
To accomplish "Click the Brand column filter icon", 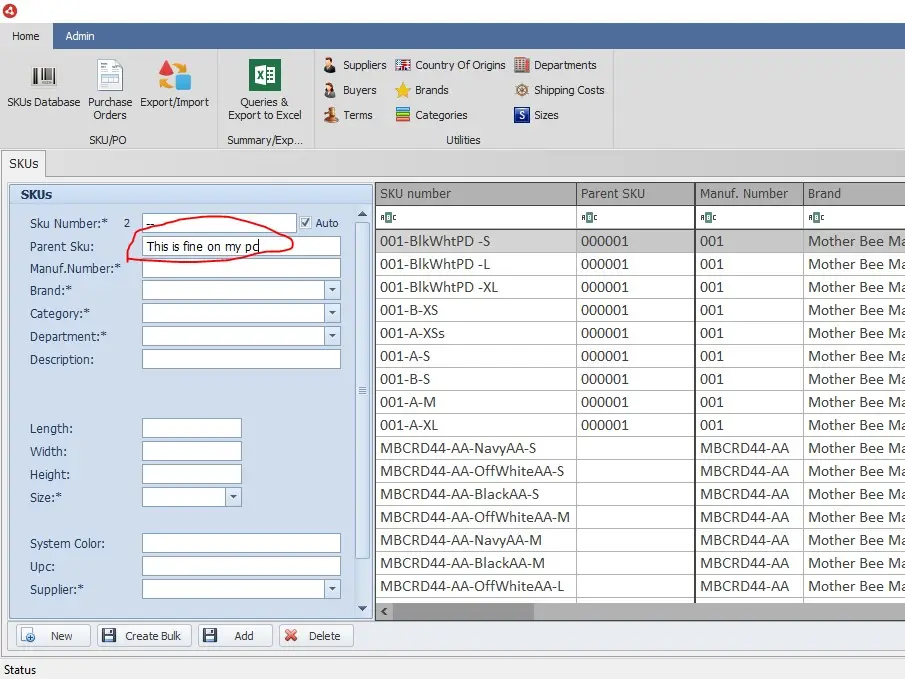I will (816, 218).
